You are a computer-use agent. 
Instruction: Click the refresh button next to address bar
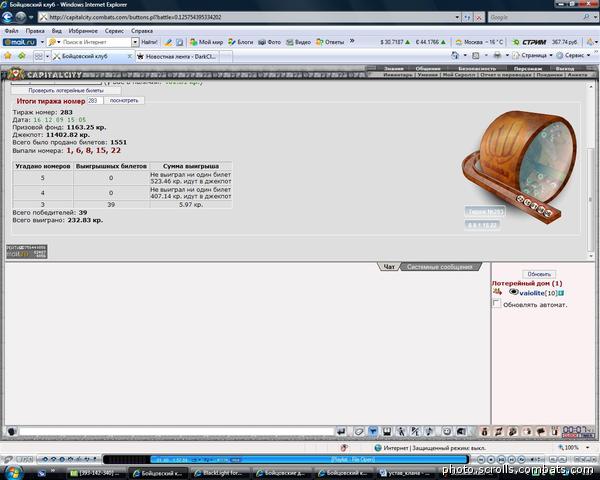click(468, 17)
